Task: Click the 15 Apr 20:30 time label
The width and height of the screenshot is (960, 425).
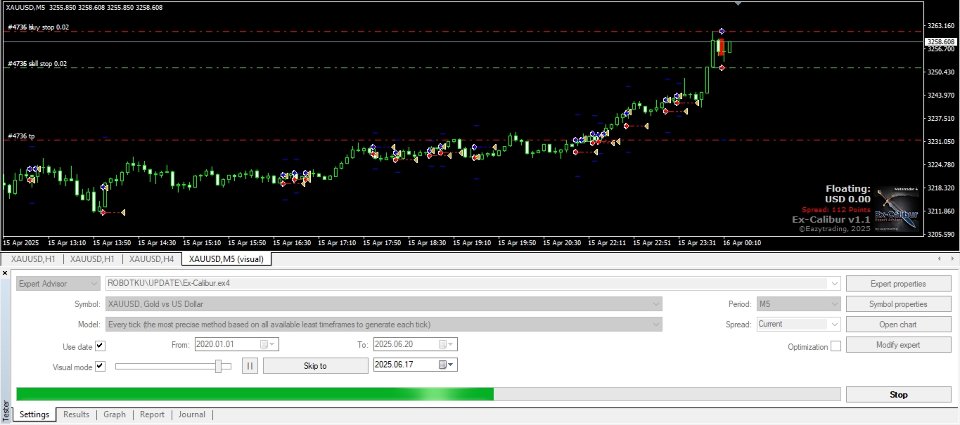Action: (x=562, y=243)
